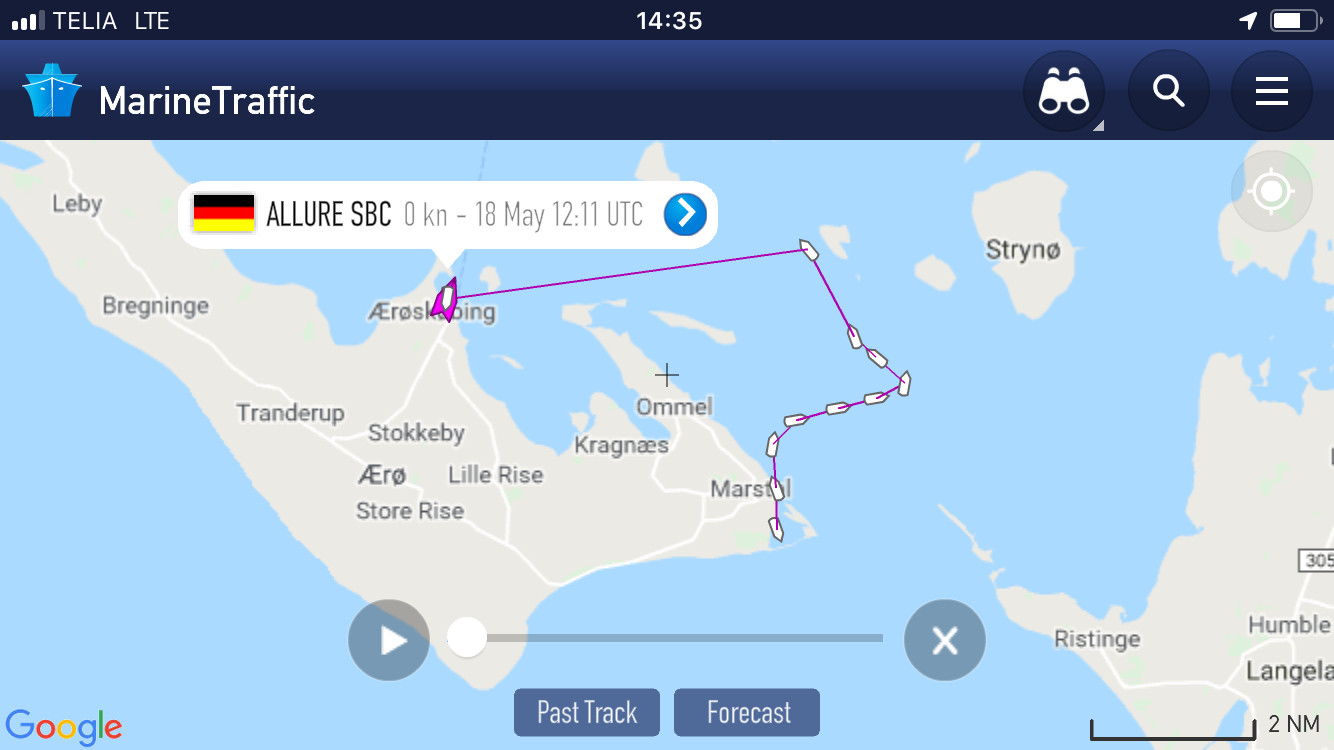Viewport: 1334px width, 750px height.
Task: Tap the German flag icon
Action: pos(224,214)
